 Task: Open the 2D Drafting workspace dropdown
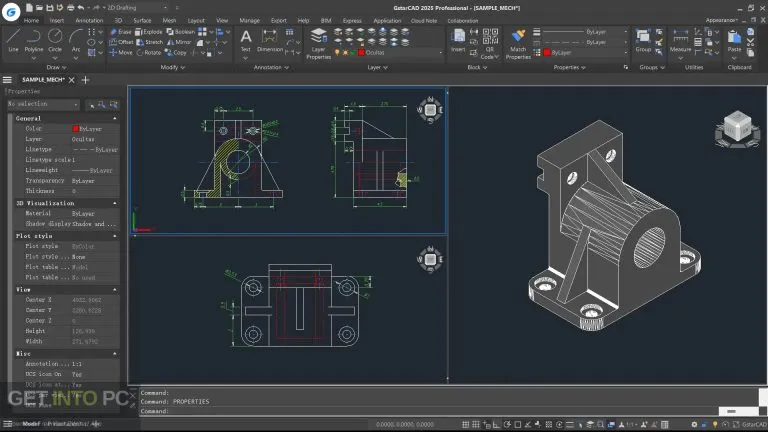138,8
